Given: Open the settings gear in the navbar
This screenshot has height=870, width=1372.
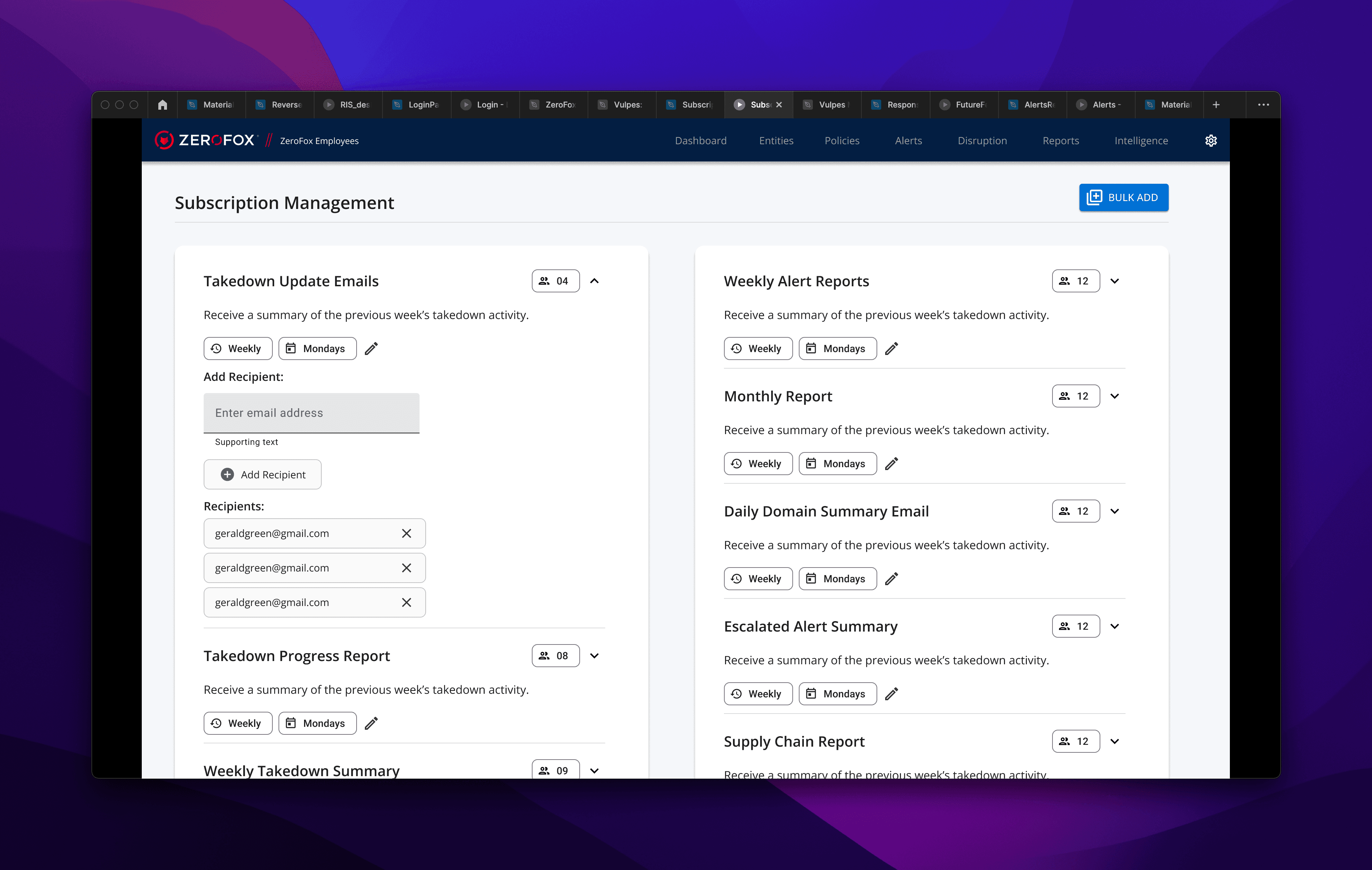Looking at the screenshot, I should [x=1211, y=141].
